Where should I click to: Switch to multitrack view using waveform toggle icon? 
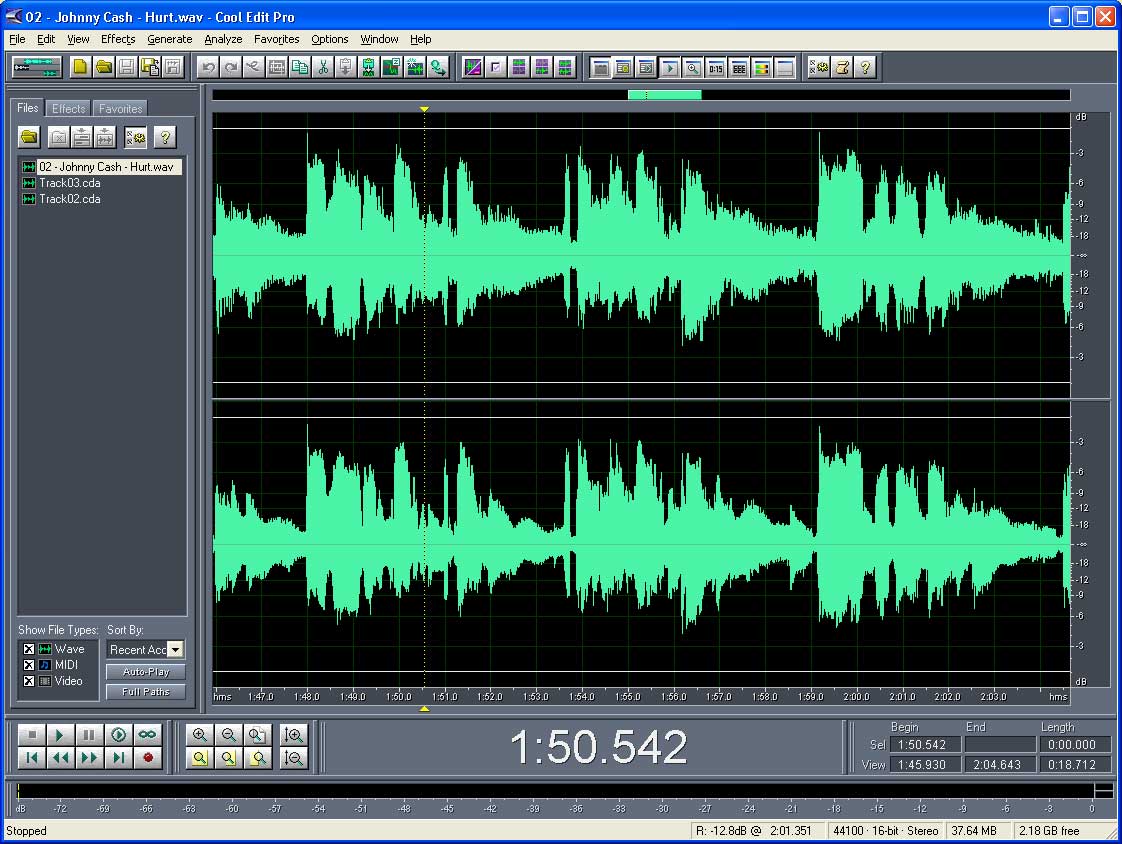(x=36, y=67)
